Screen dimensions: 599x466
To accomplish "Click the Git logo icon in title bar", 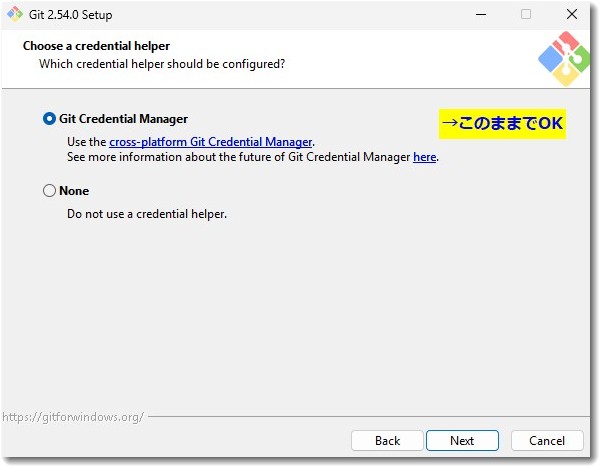I will point(15,15).
